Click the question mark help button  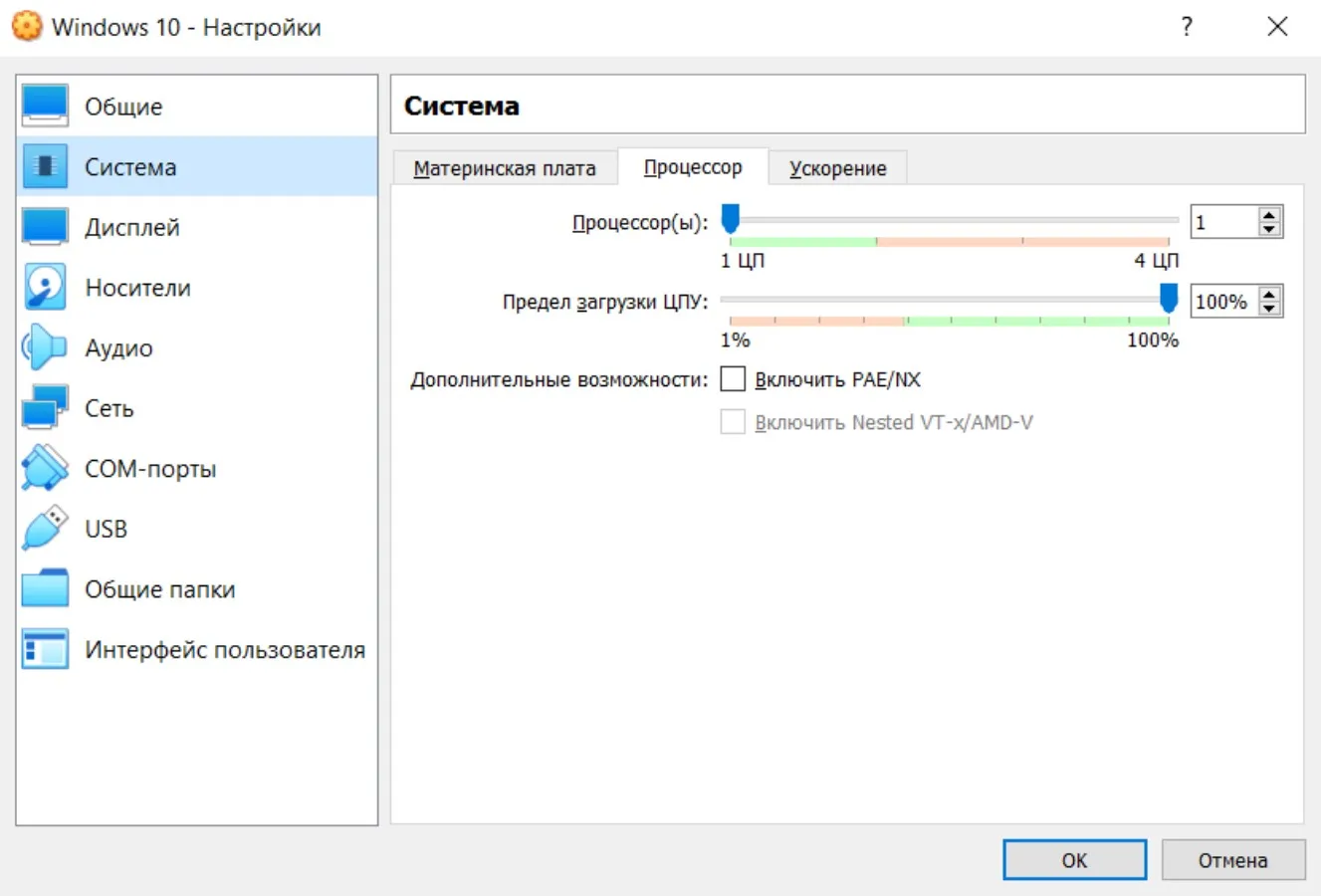click(x=1187, y=27)
